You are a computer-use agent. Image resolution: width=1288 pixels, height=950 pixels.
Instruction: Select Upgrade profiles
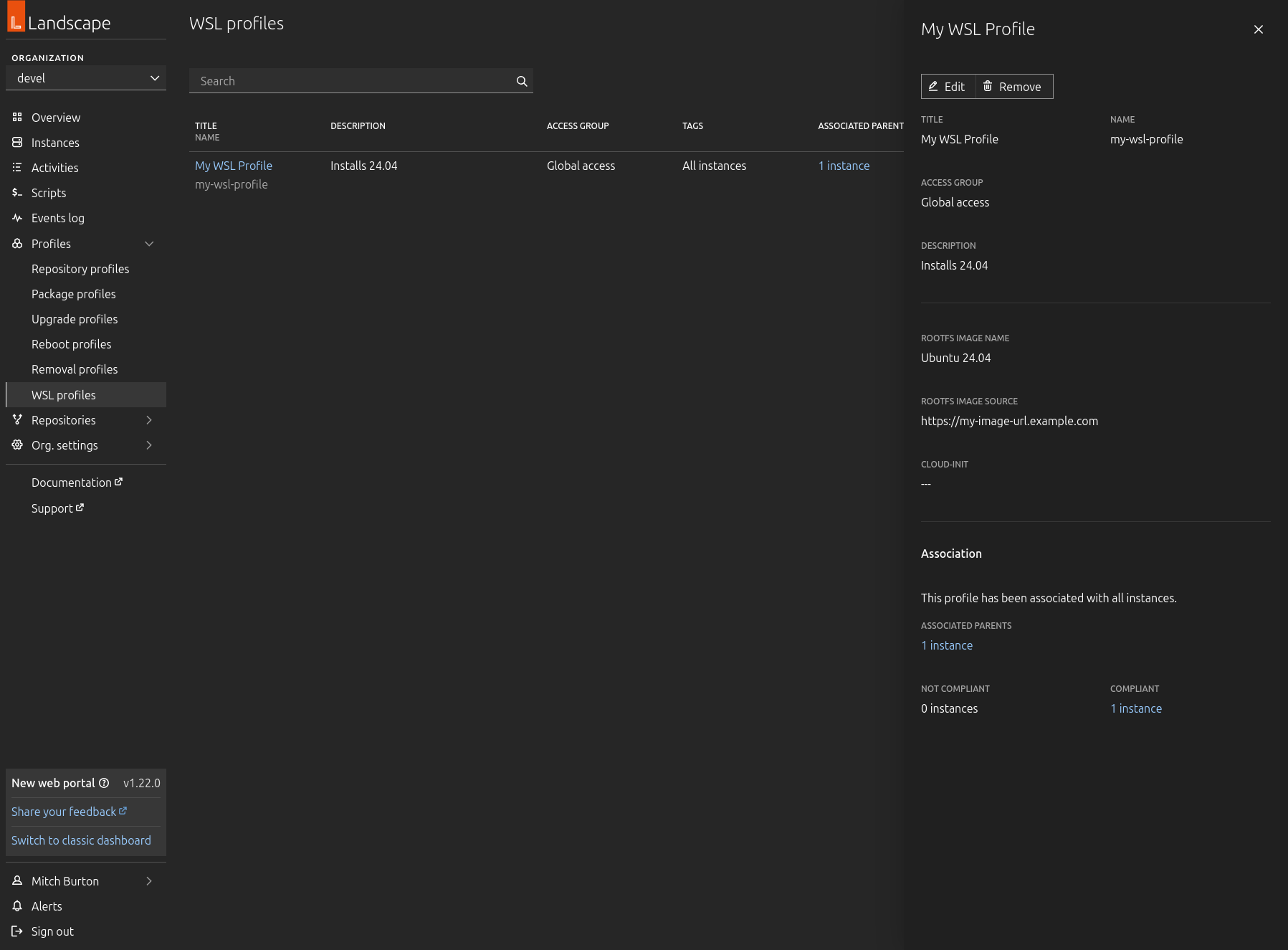coord(75,319)
